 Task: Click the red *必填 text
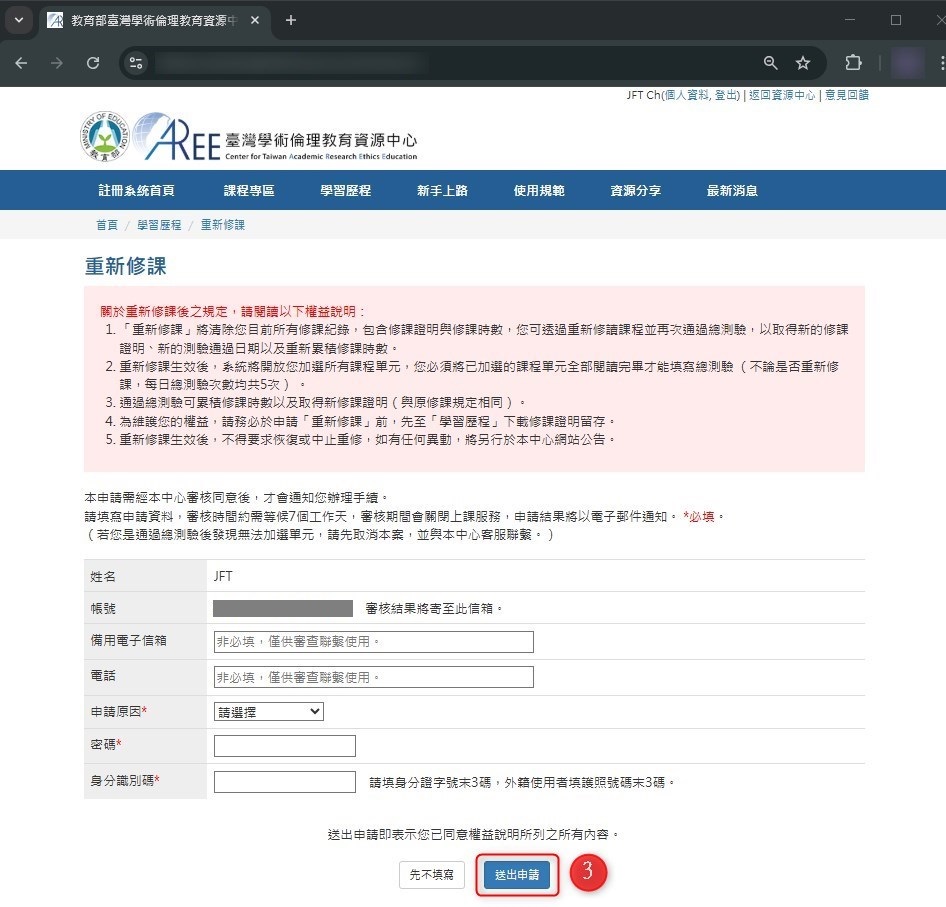[699, 516]
